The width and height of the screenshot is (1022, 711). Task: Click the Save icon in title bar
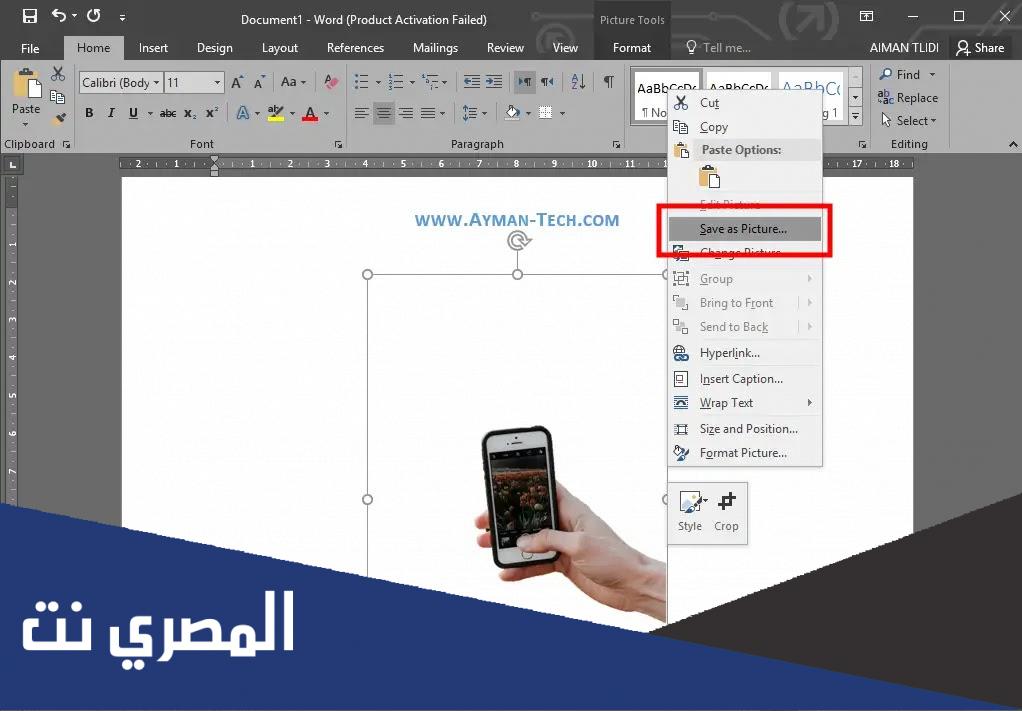[29, 16]
